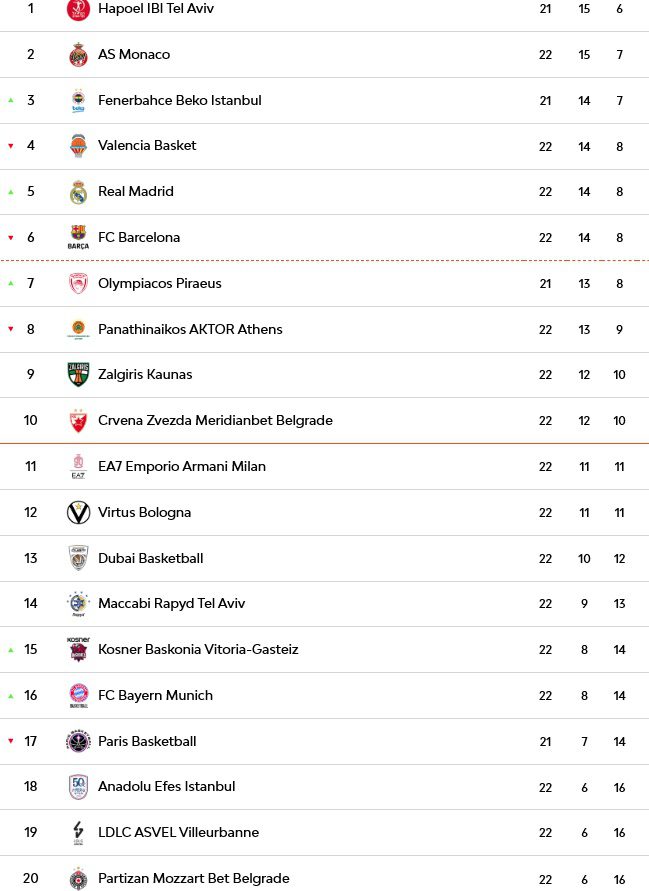Click the Valencia Basket basketball logo
This screenshot has width=649, height=891.
coord(78,146)
